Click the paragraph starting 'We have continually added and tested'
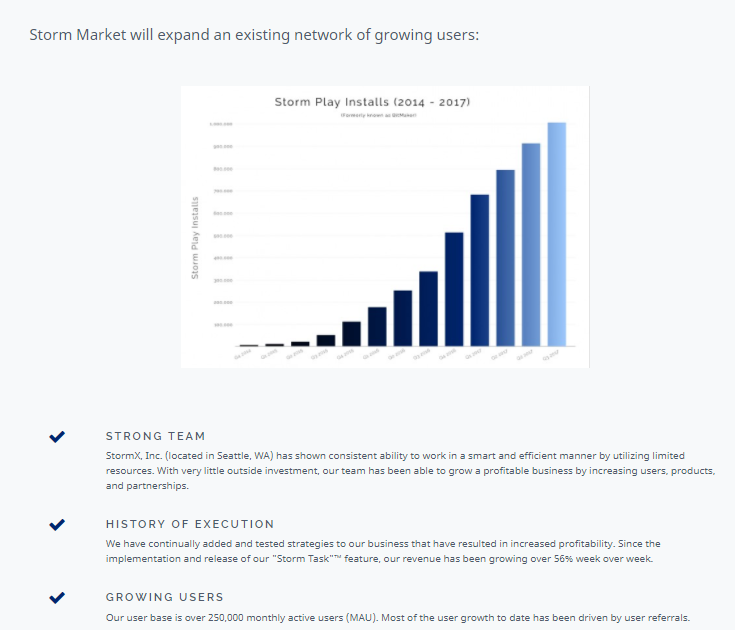 tap(383, 551)
